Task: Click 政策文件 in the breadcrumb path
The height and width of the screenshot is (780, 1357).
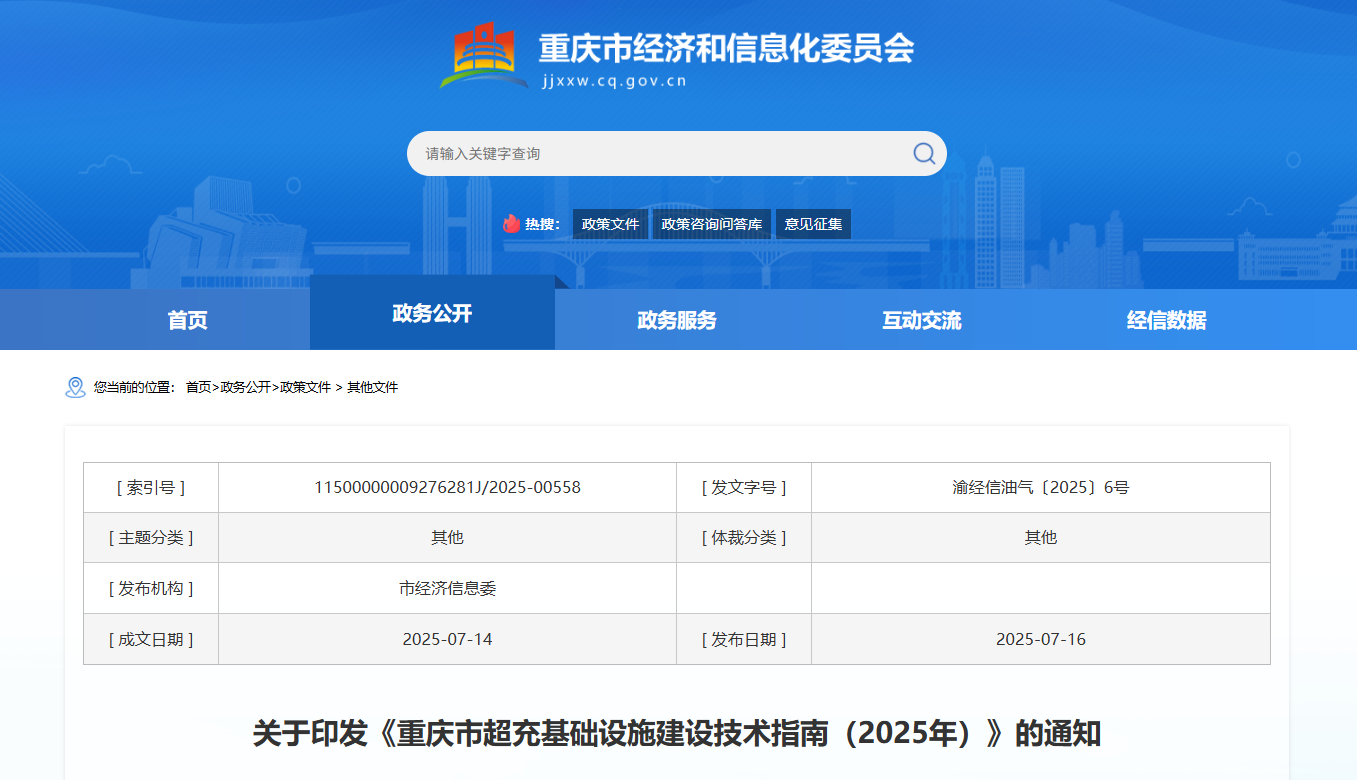Action: (305, 387)
